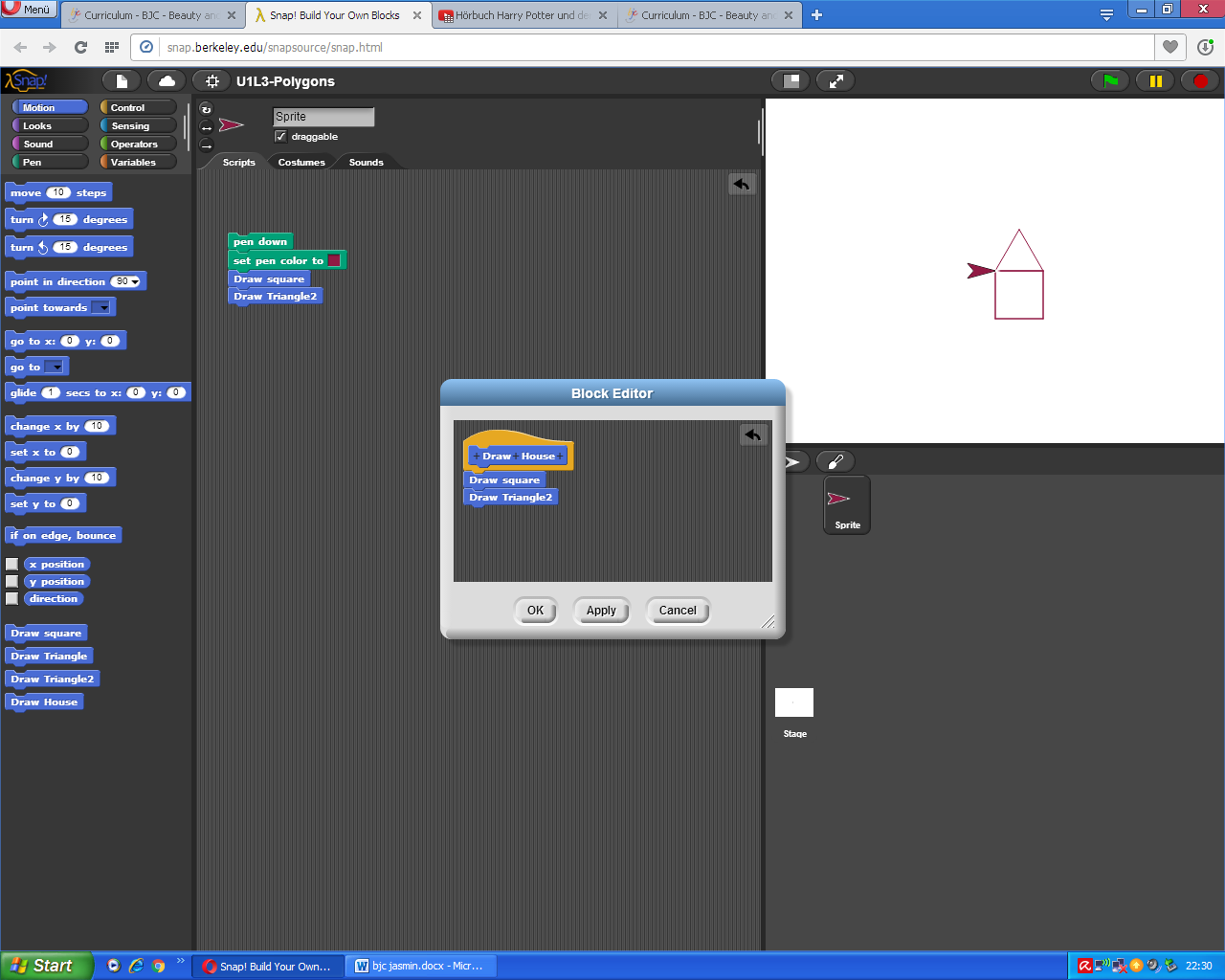Open browser Speed Dial grid

pyautogui.click(x=112, y=47)
